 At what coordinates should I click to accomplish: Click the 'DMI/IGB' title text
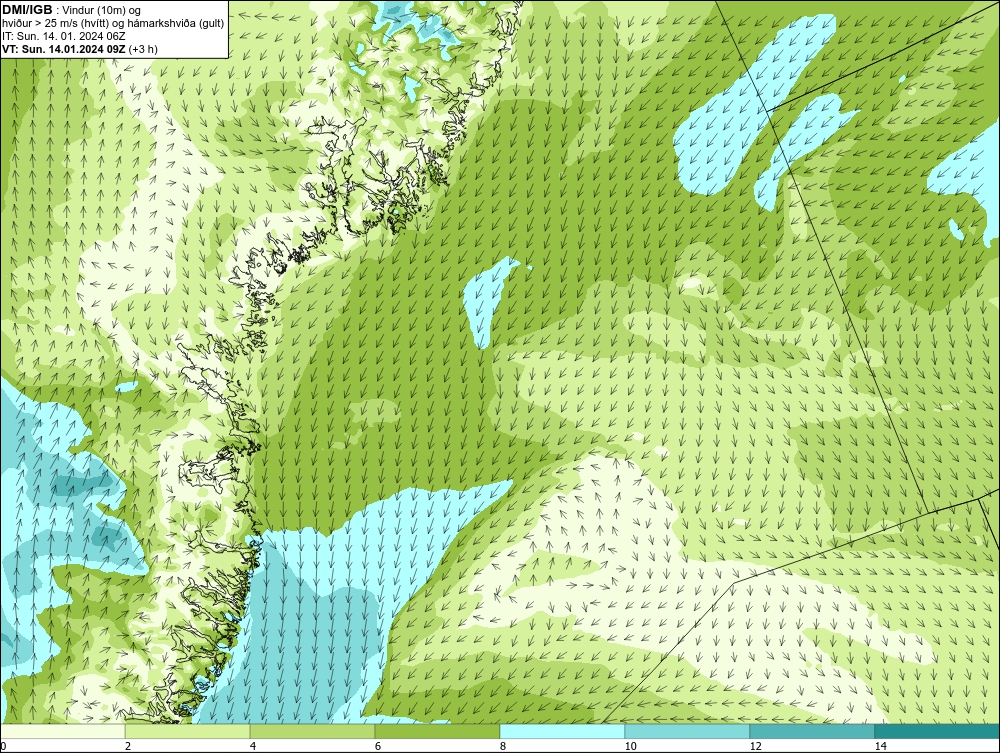pyautogui.click(x=27, y=10)
